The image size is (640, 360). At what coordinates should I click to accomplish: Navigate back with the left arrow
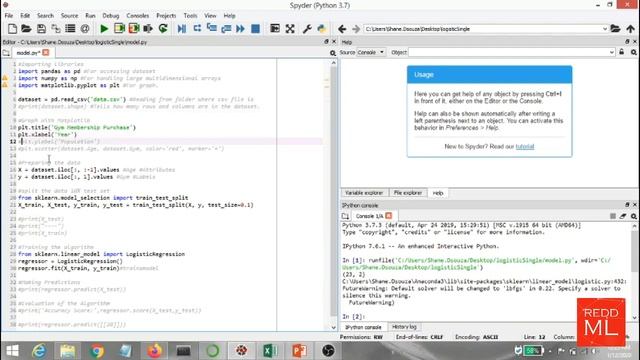[342, 29]
